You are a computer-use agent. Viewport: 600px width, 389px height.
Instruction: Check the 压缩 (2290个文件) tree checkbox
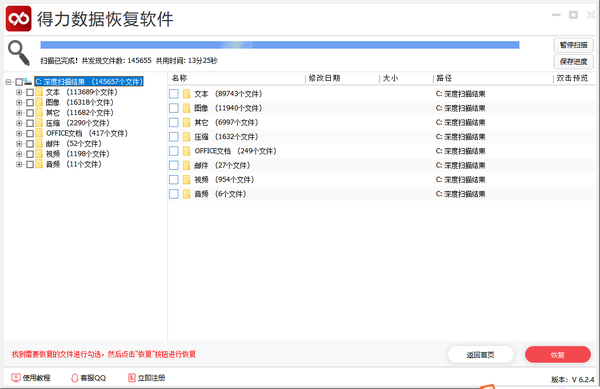(x=30, y=123)
